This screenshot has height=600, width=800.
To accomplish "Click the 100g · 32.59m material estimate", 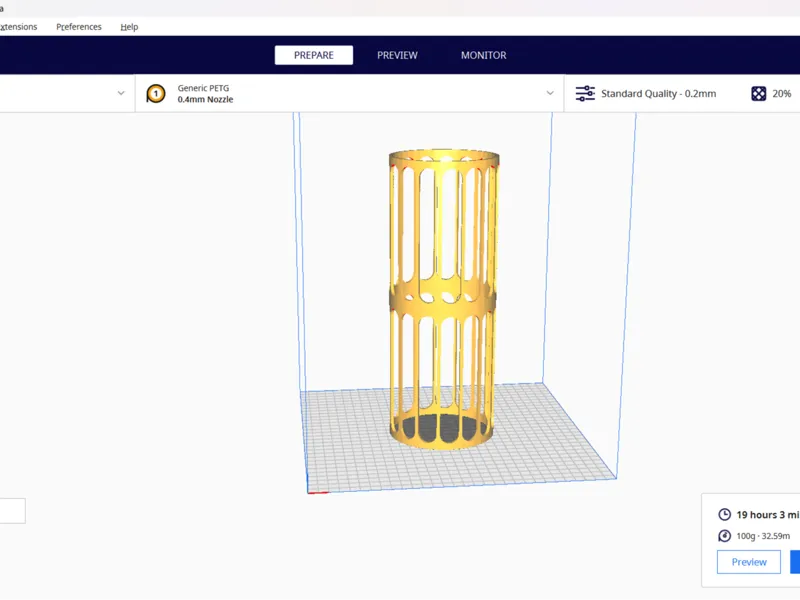I will click(763, 536).
